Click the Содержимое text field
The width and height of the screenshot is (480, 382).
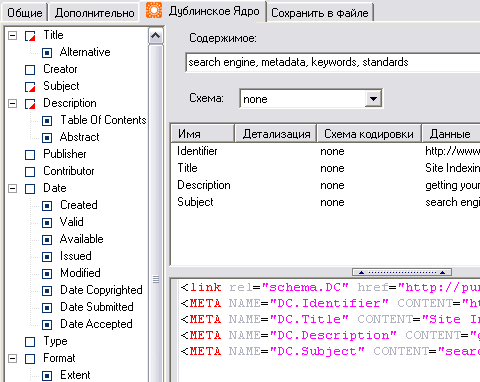point(333,62)
